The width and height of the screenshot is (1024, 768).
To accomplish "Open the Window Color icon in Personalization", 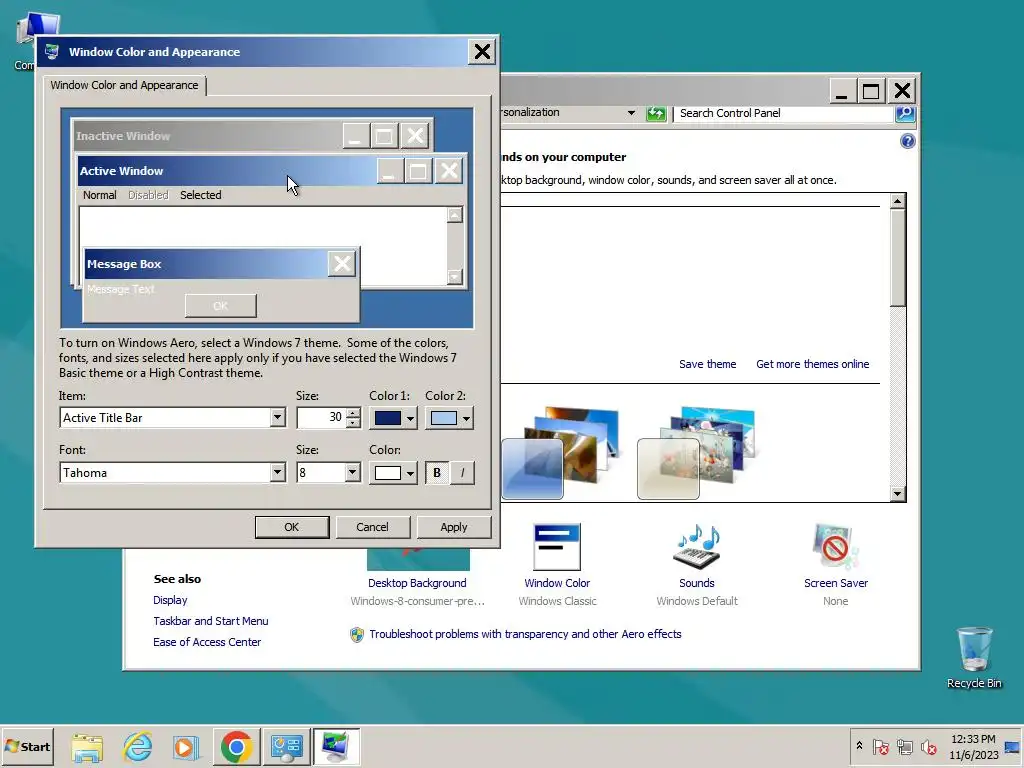I will coord(556,547).
